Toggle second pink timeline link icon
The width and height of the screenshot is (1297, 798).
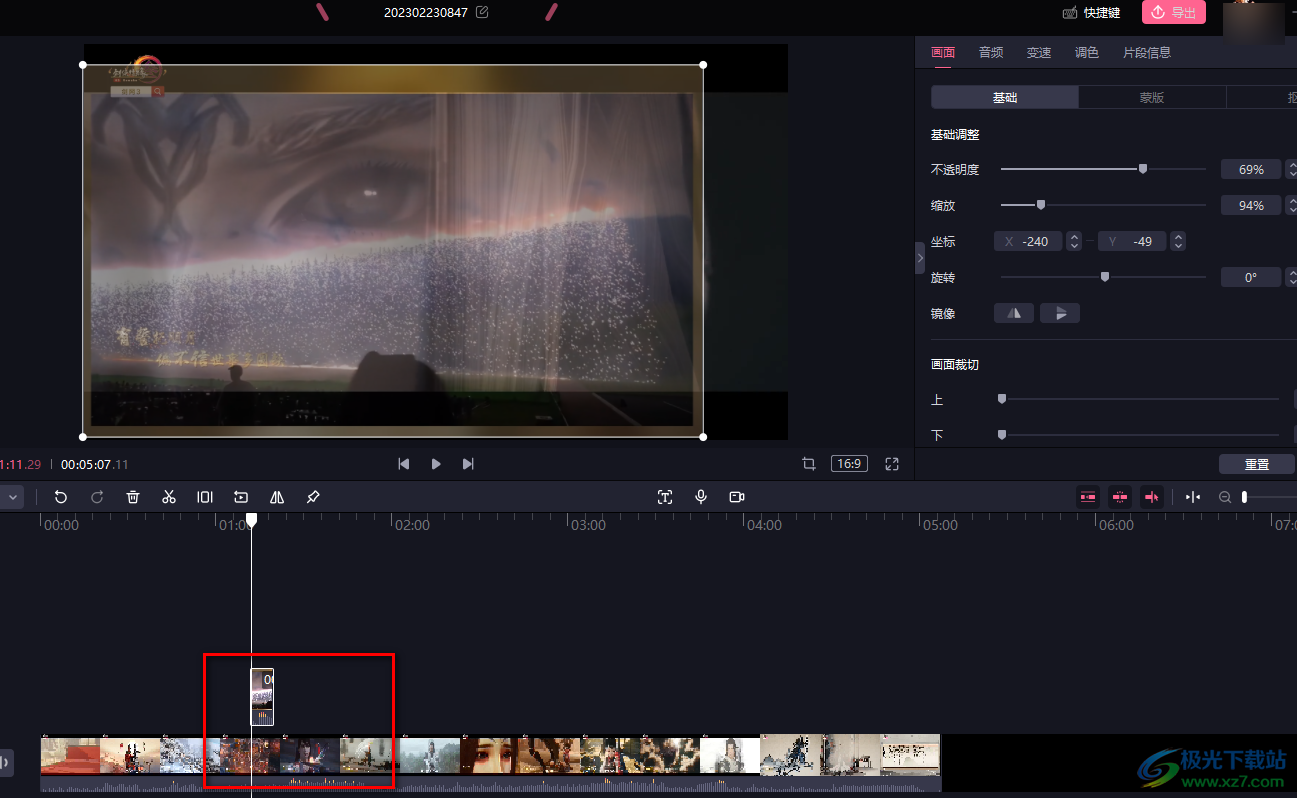click(1120, 497)
